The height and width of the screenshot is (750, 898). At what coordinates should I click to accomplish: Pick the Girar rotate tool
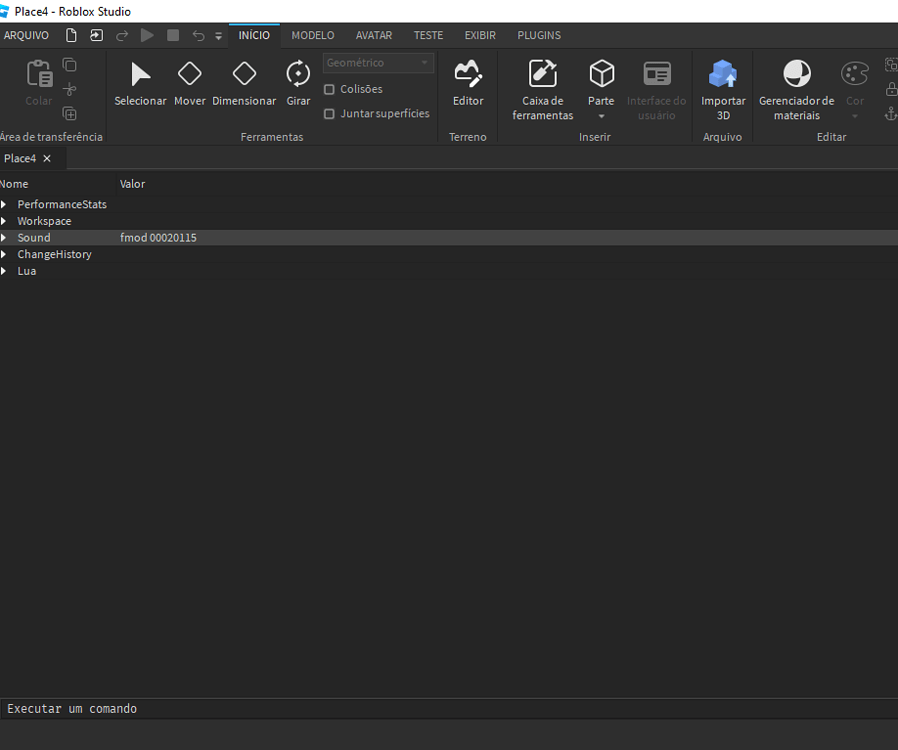tap(298, 84)
